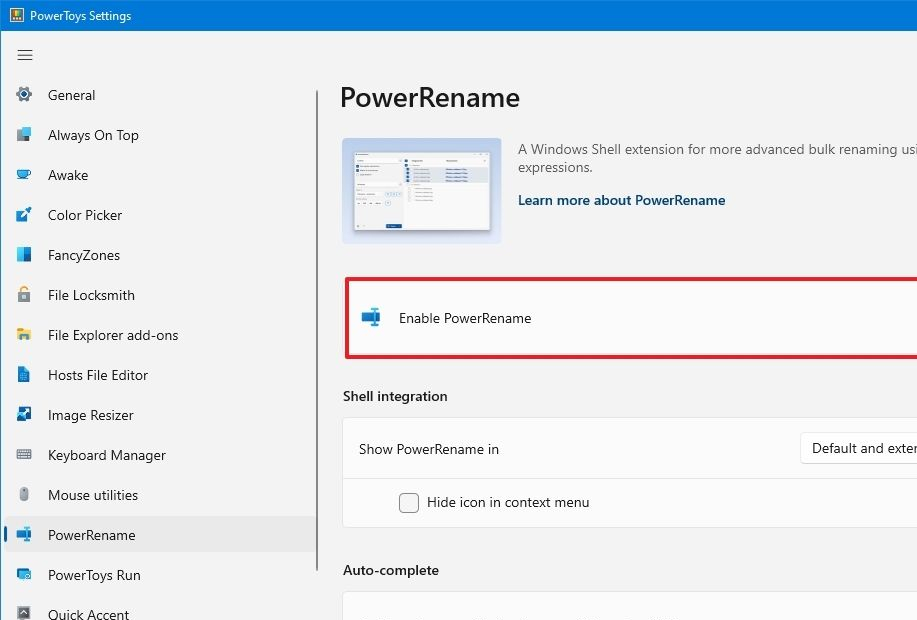Go to Hosts File Editor settings
Image resolution: width=917 pixels, height=620 pixels.
tap(160, 375)
